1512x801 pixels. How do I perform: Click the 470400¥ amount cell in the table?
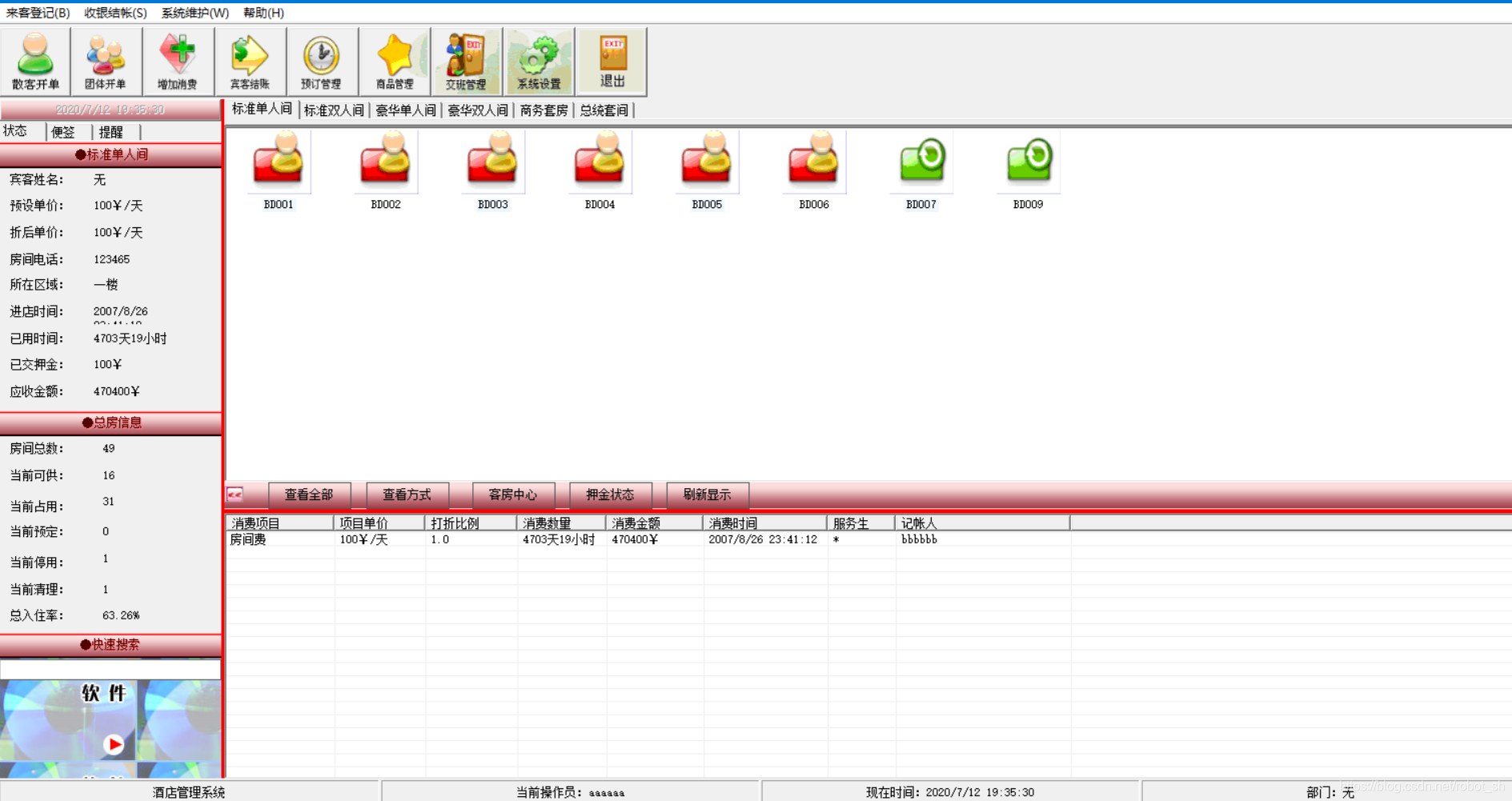[635, 540]
